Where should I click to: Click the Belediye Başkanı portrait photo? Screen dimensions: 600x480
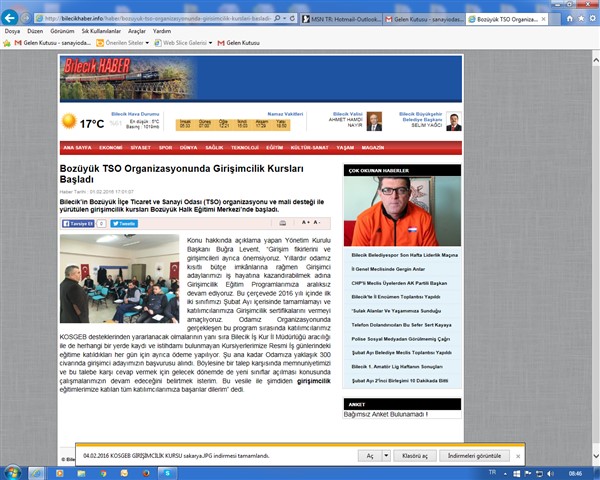tap(454, 122)
